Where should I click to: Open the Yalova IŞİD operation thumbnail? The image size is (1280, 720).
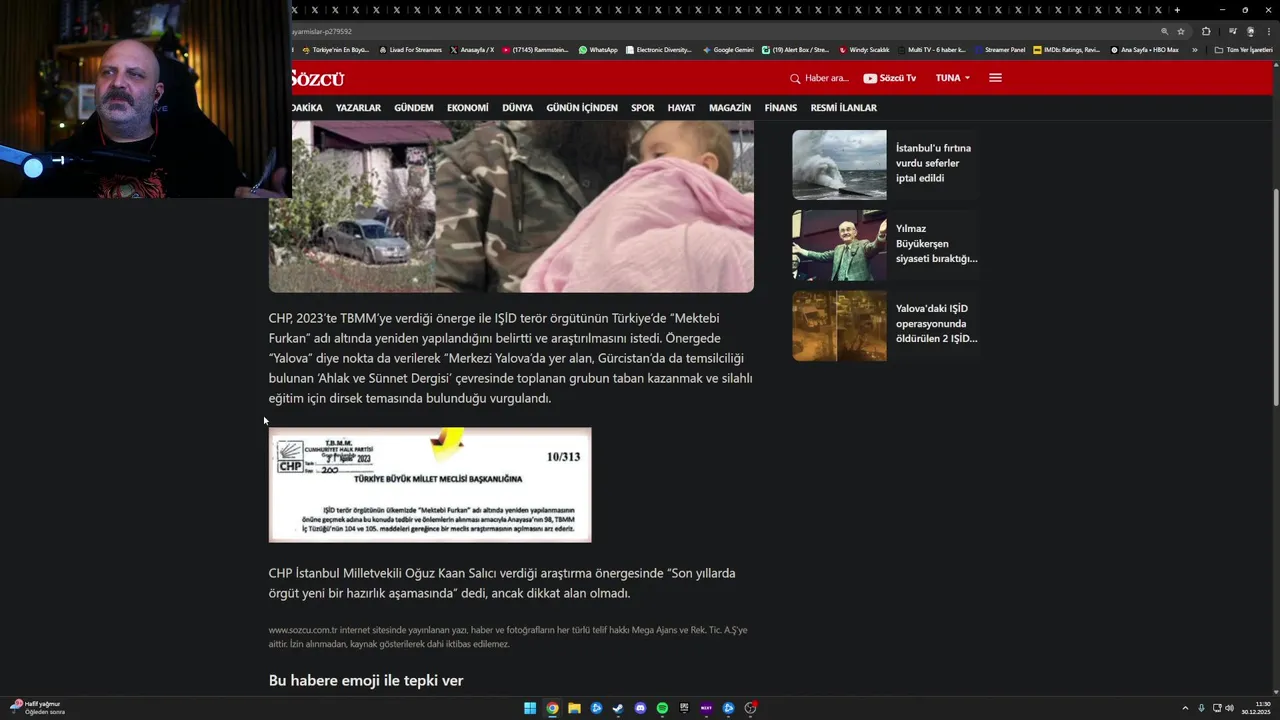[x=839, y=326]
